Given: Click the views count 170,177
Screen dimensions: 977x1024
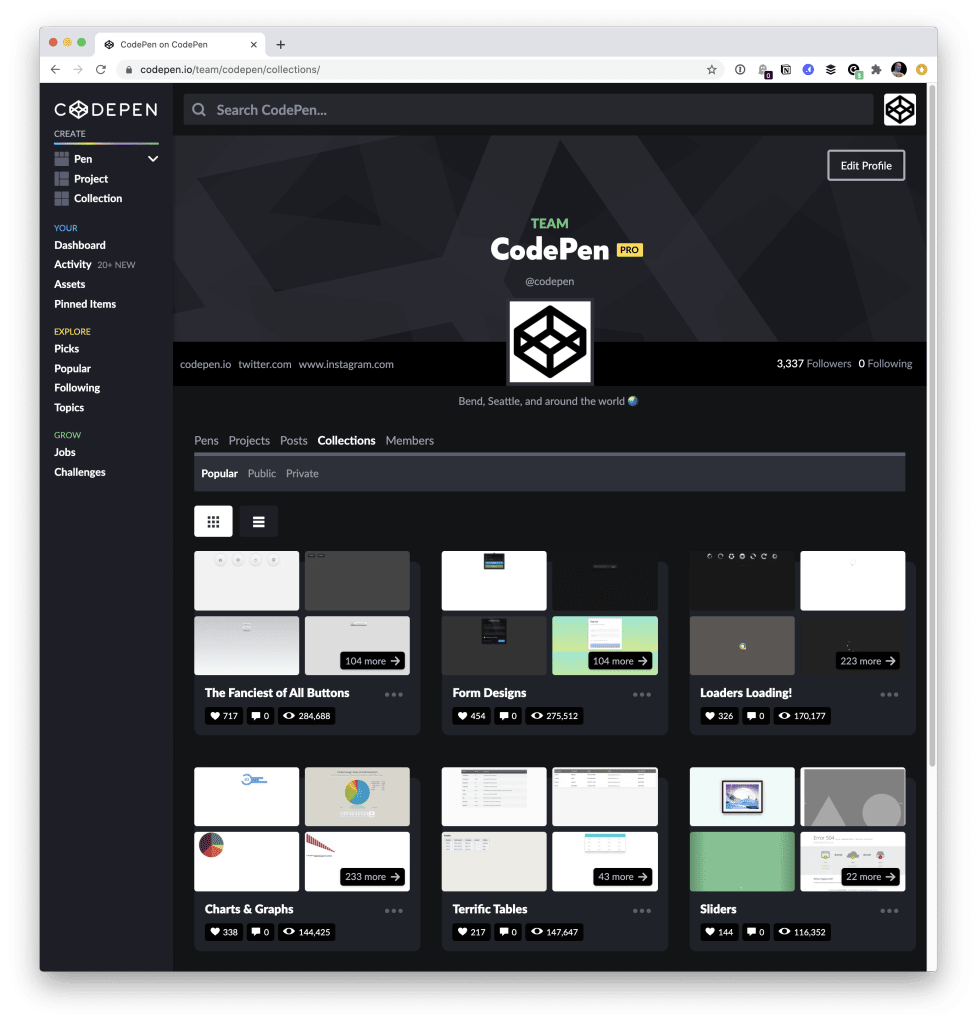Looking at the screenshot, I should [802, 716].
